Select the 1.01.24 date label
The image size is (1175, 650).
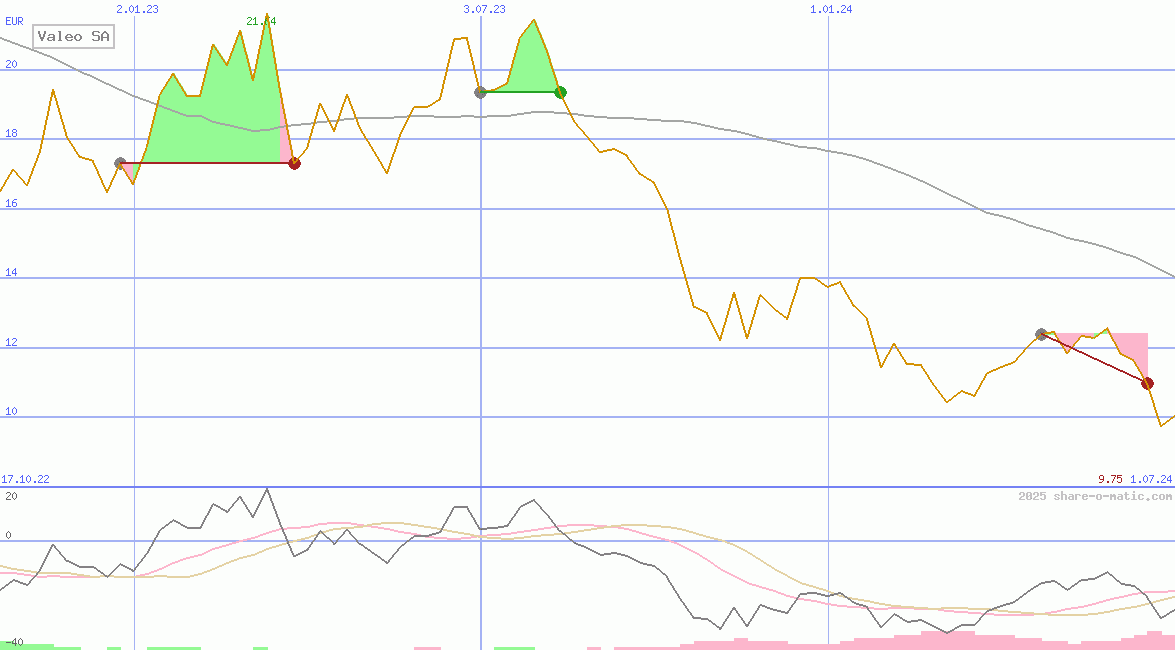(x=831, y=9)
